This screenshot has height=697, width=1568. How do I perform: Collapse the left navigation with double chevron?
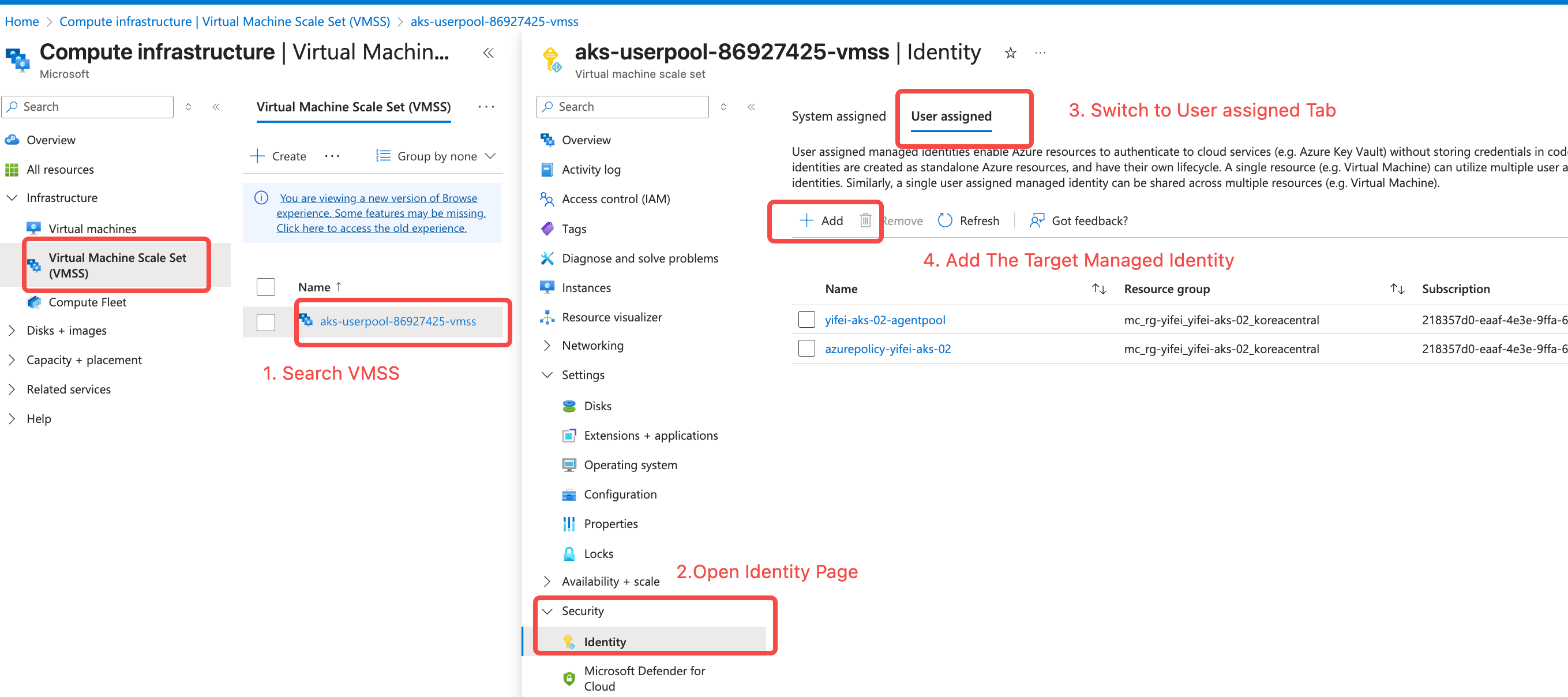click(x=216, y=107)
